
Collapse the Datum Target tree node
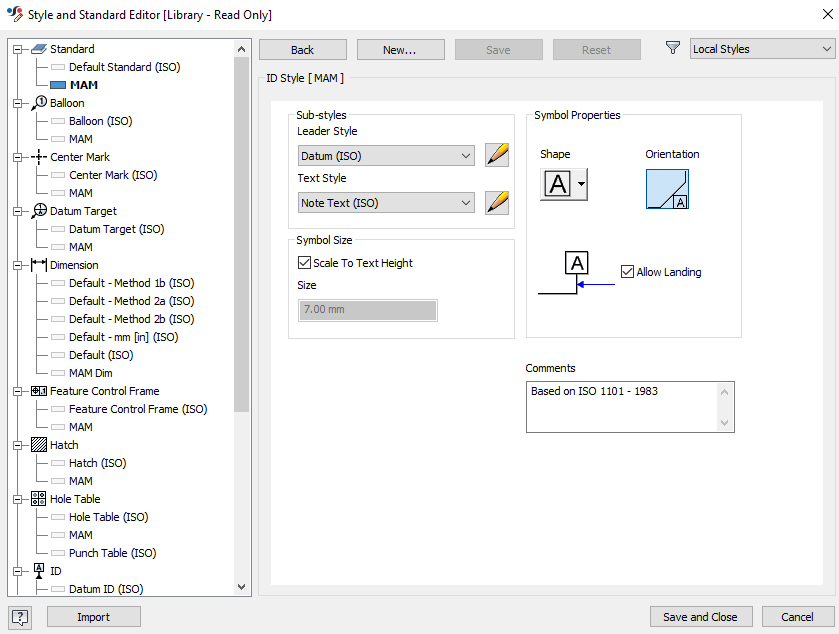coord(18,211)
